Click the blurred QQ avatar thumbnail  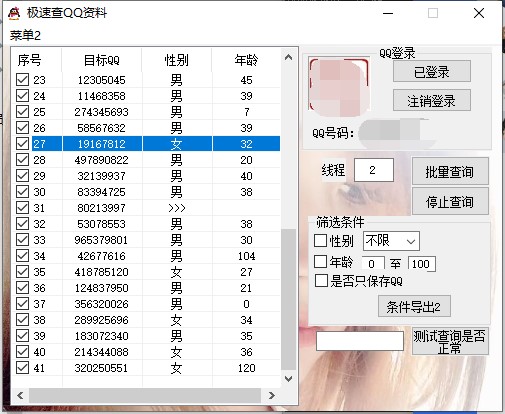click(339, 86)
